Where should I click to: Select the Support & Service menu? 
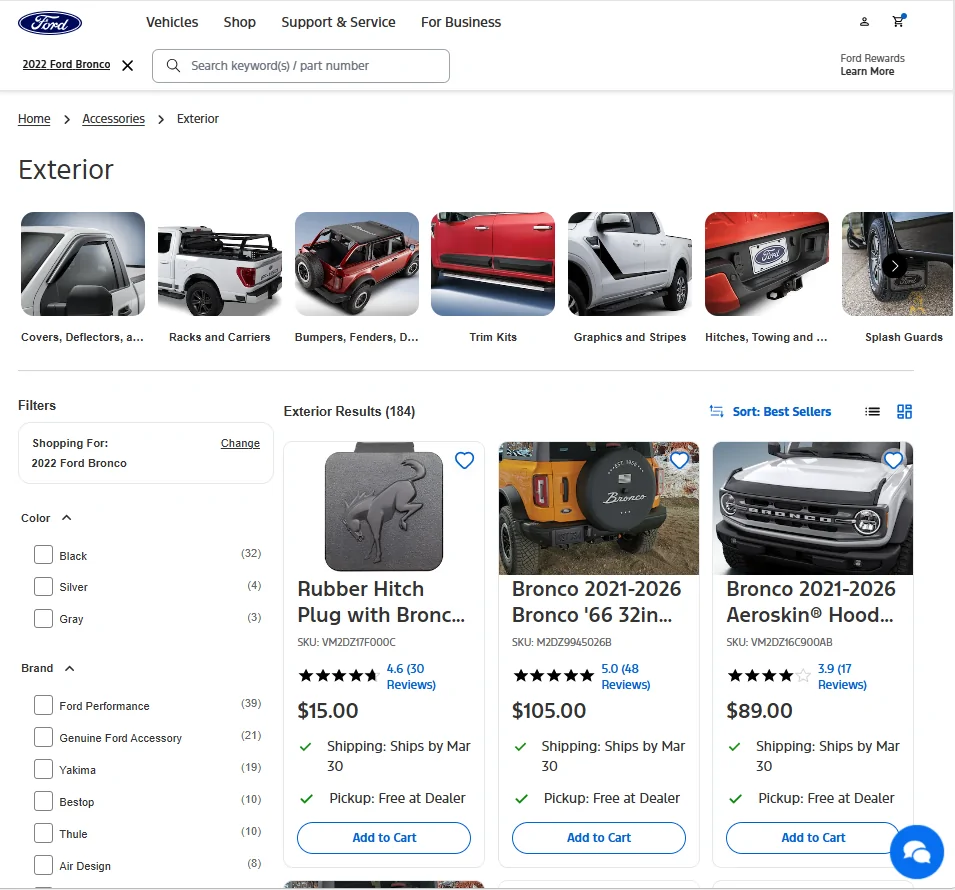tap(338, 21)
